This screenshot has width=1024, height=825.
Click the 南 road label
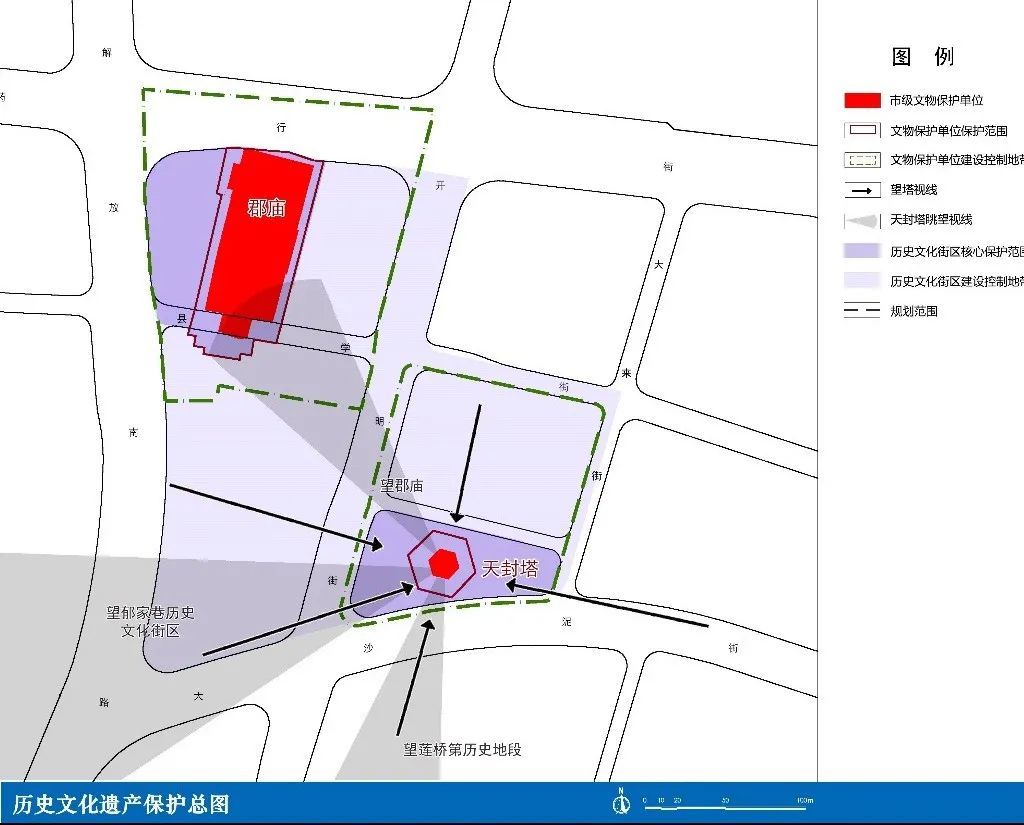[133, 432]
